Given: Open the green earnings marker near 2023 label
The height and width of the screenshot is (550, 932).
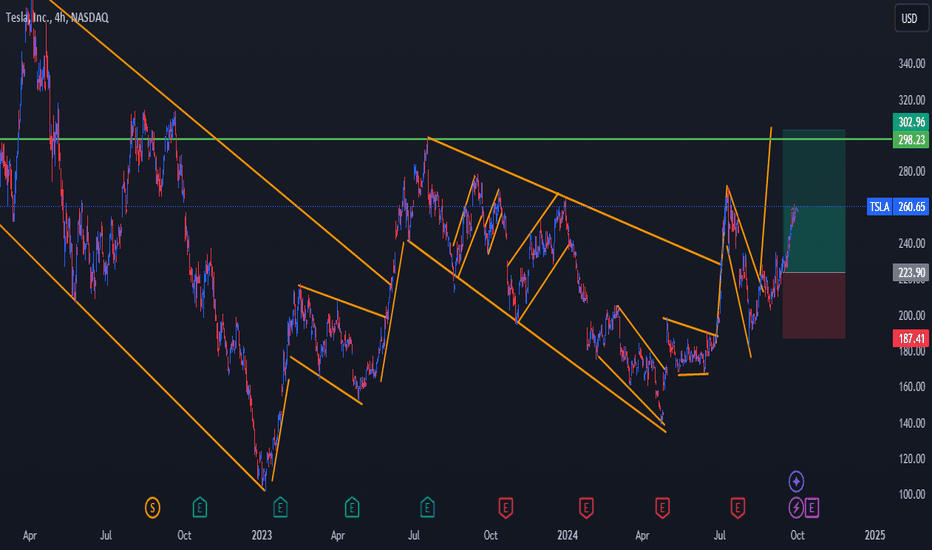Looking at the screenshot, I should point(280,508).
